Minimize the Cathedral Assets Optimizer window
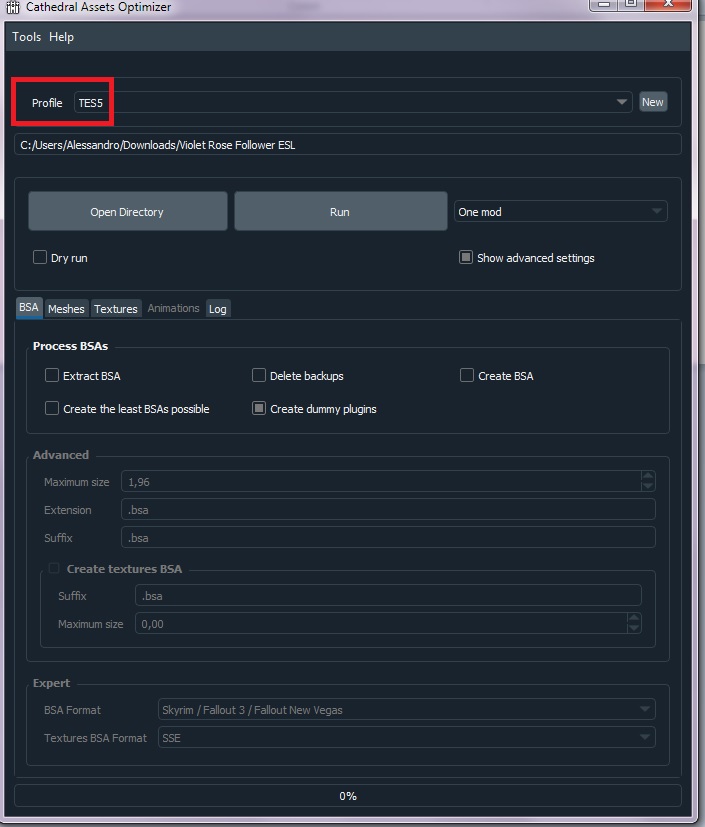705x827 pixels. pyautogui.click(x=604, y=4)
